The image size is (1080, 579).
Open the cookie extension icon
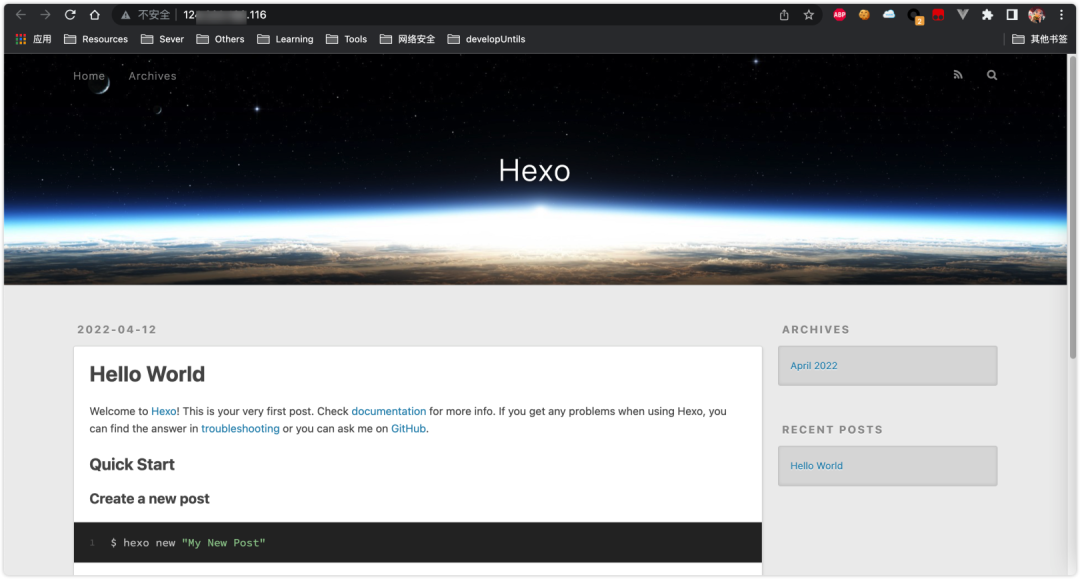[864, 14]
